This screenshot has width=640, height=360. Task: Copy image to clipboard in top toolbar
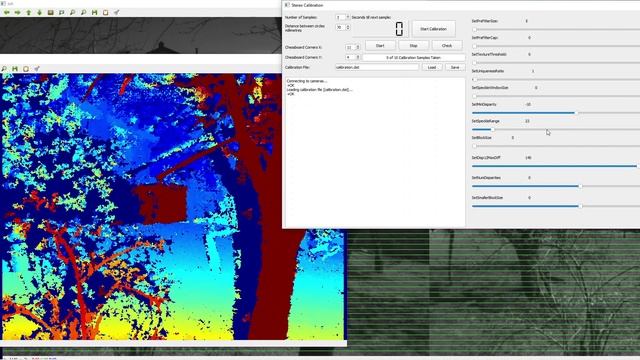106,13
